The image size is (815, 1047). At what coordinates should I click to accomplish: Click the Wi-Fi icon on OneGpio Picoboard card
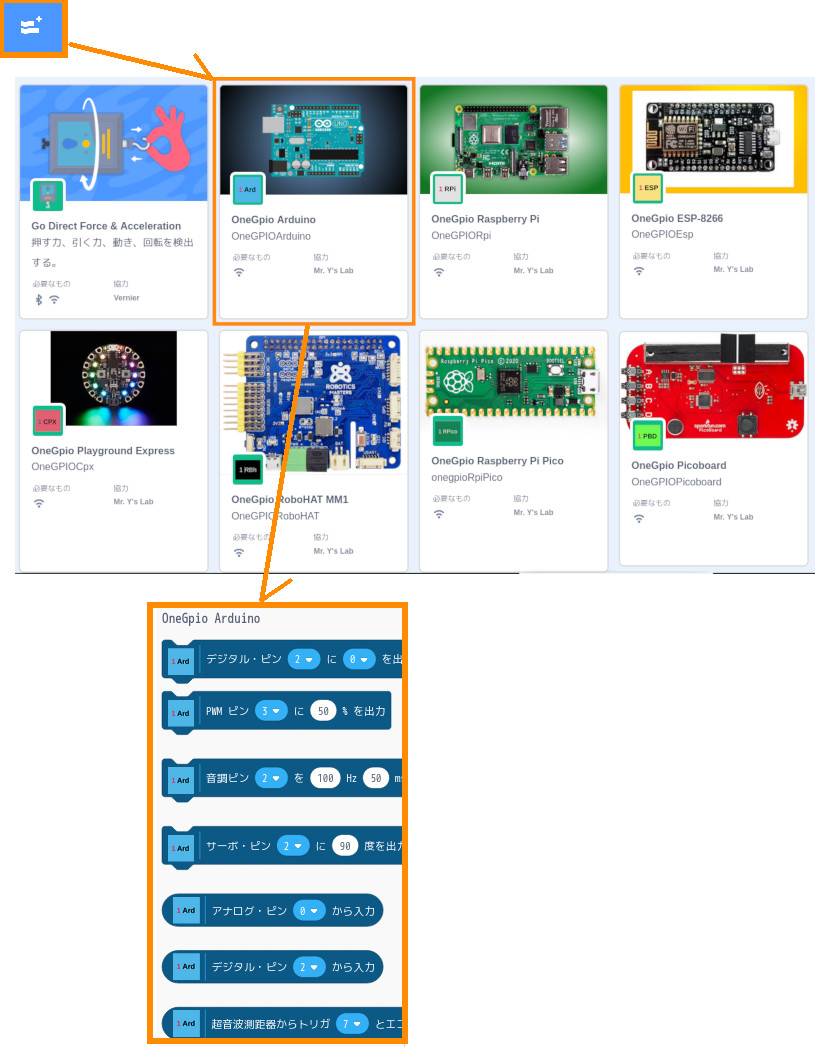point(639,519)
